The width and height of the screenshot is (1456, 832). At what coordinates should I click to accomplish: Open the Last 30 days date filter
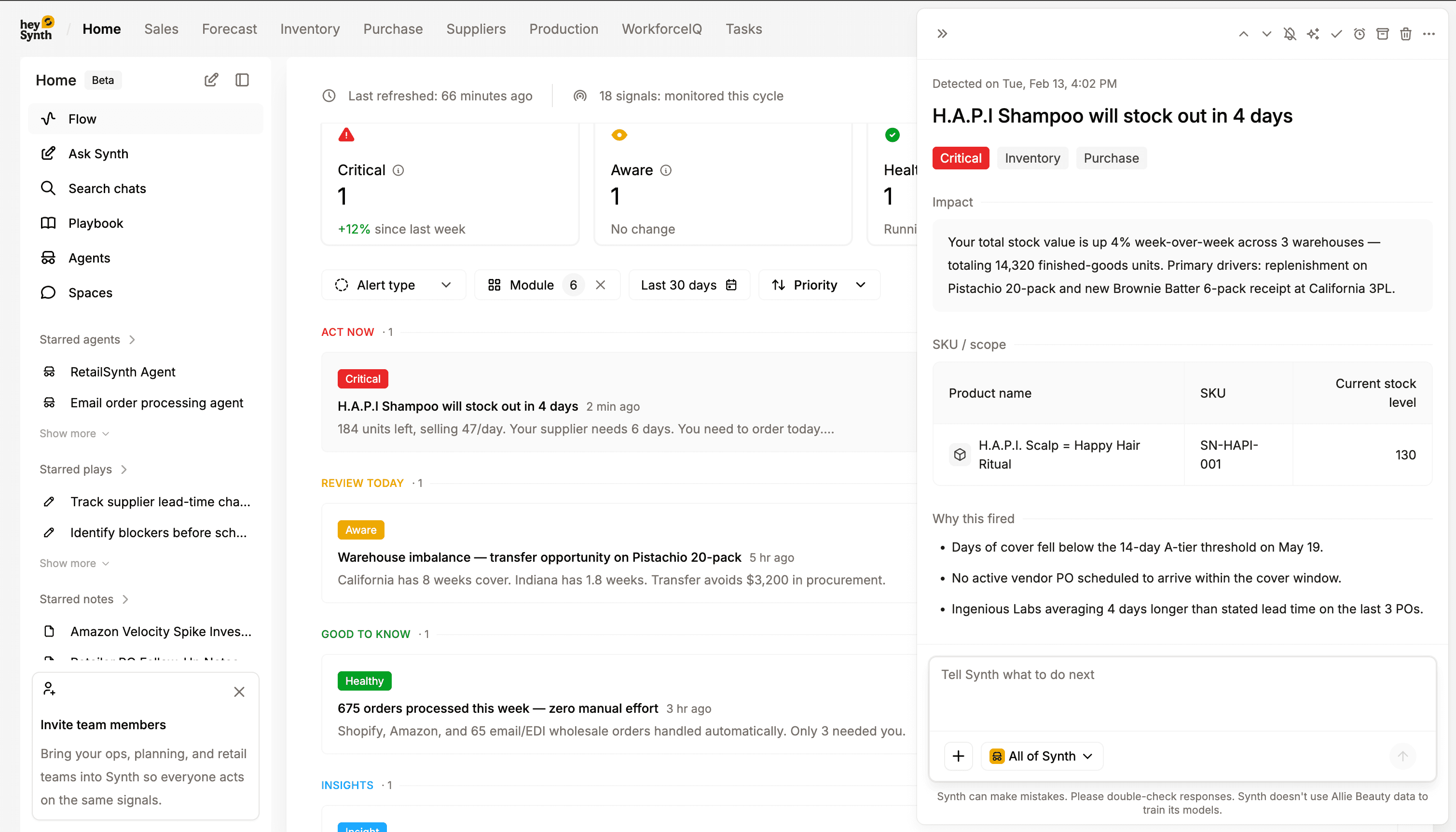click(689, 285)
